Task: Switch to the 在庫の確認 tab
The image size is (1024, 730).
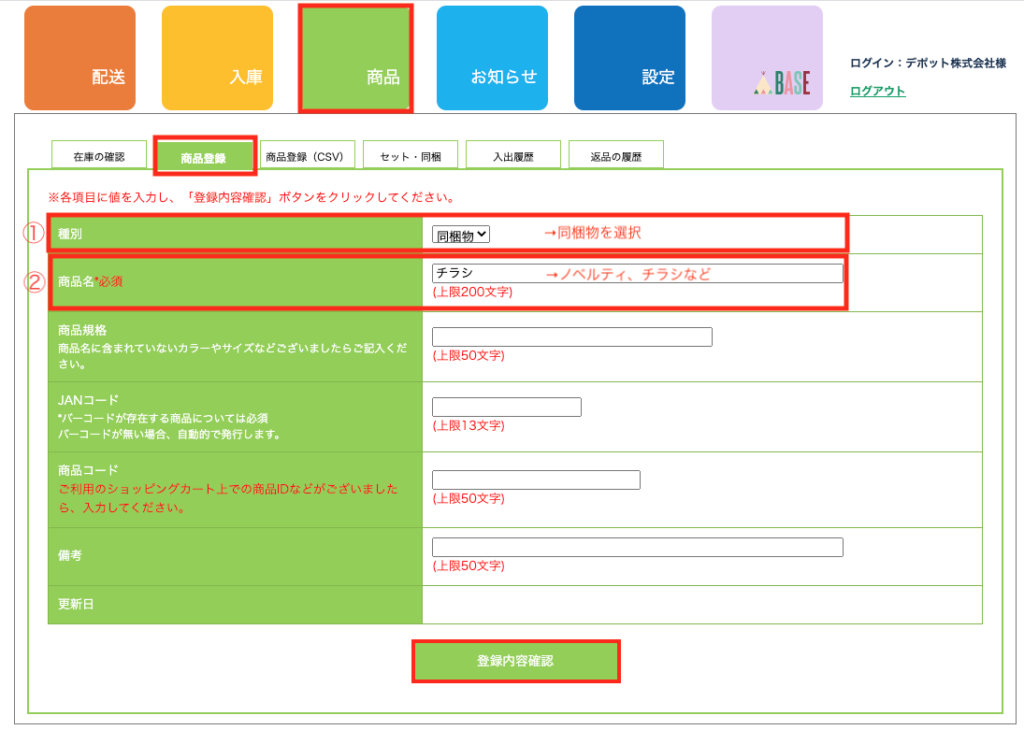Action: pyautogui.click(x=99, y=156)
